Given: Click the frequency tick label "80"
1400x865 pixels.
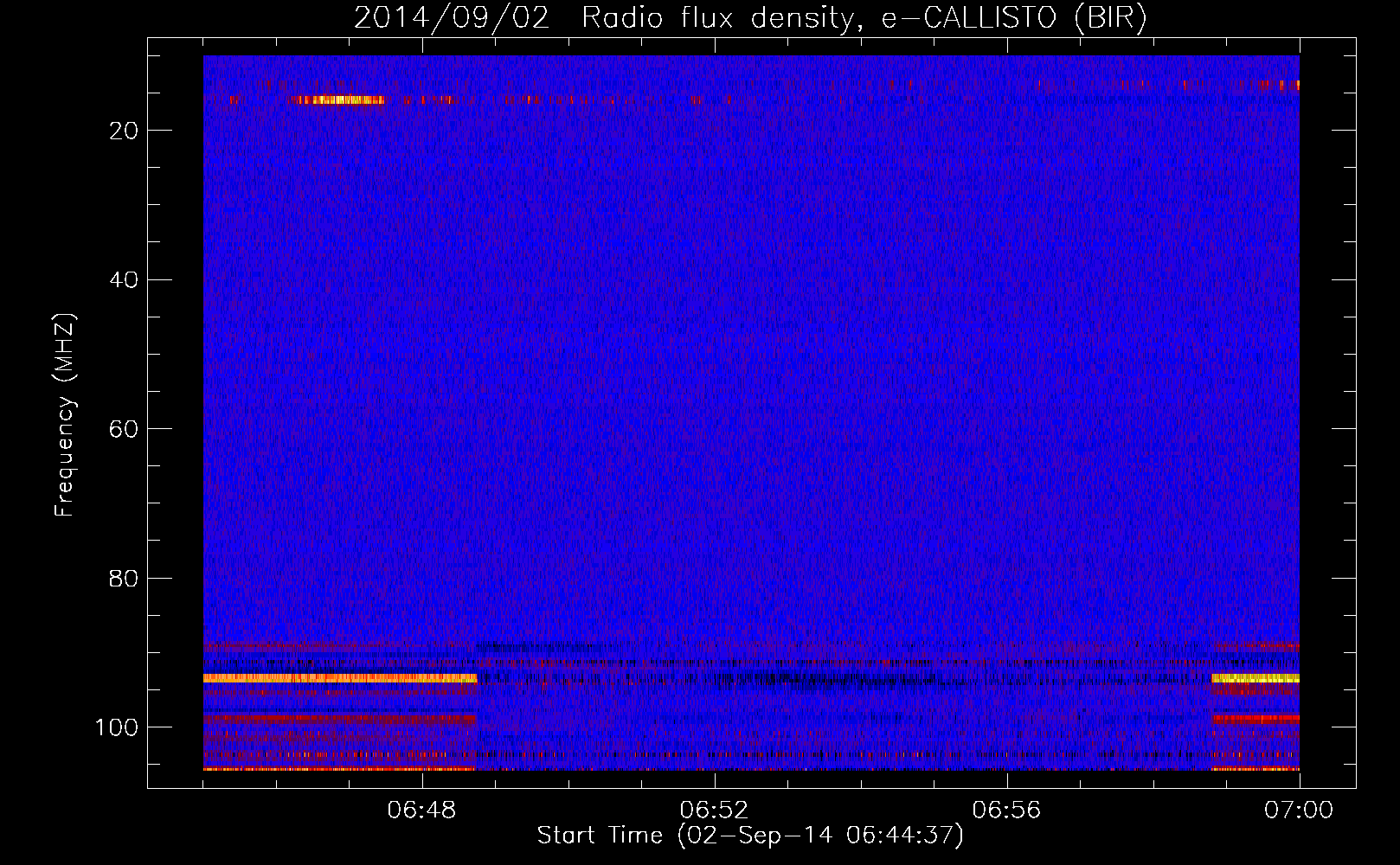Looking at the screenshot, I should 125,579.
